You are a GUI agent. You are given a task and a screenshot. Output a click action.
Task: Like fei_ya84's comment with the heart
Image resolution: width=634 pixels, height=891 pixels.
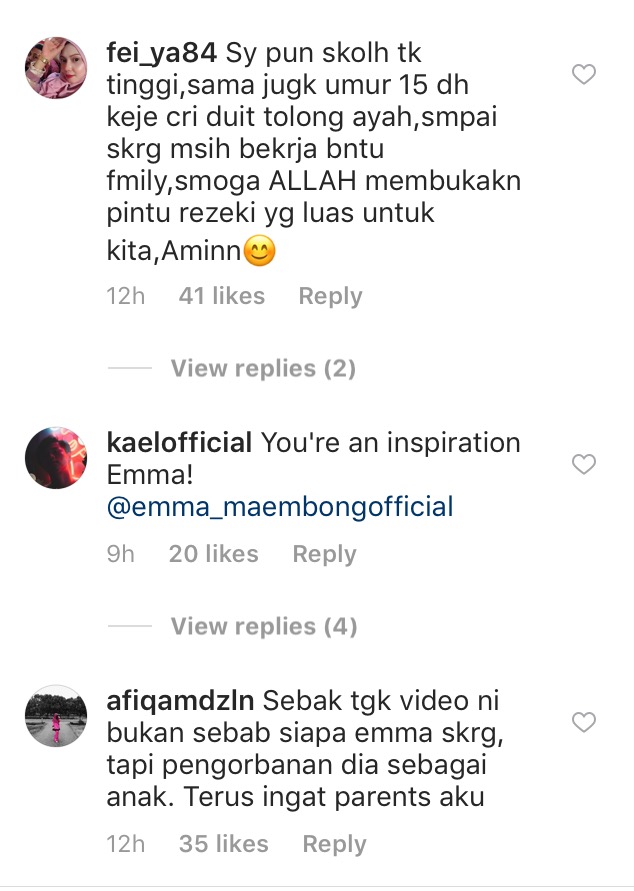(583, 74)
